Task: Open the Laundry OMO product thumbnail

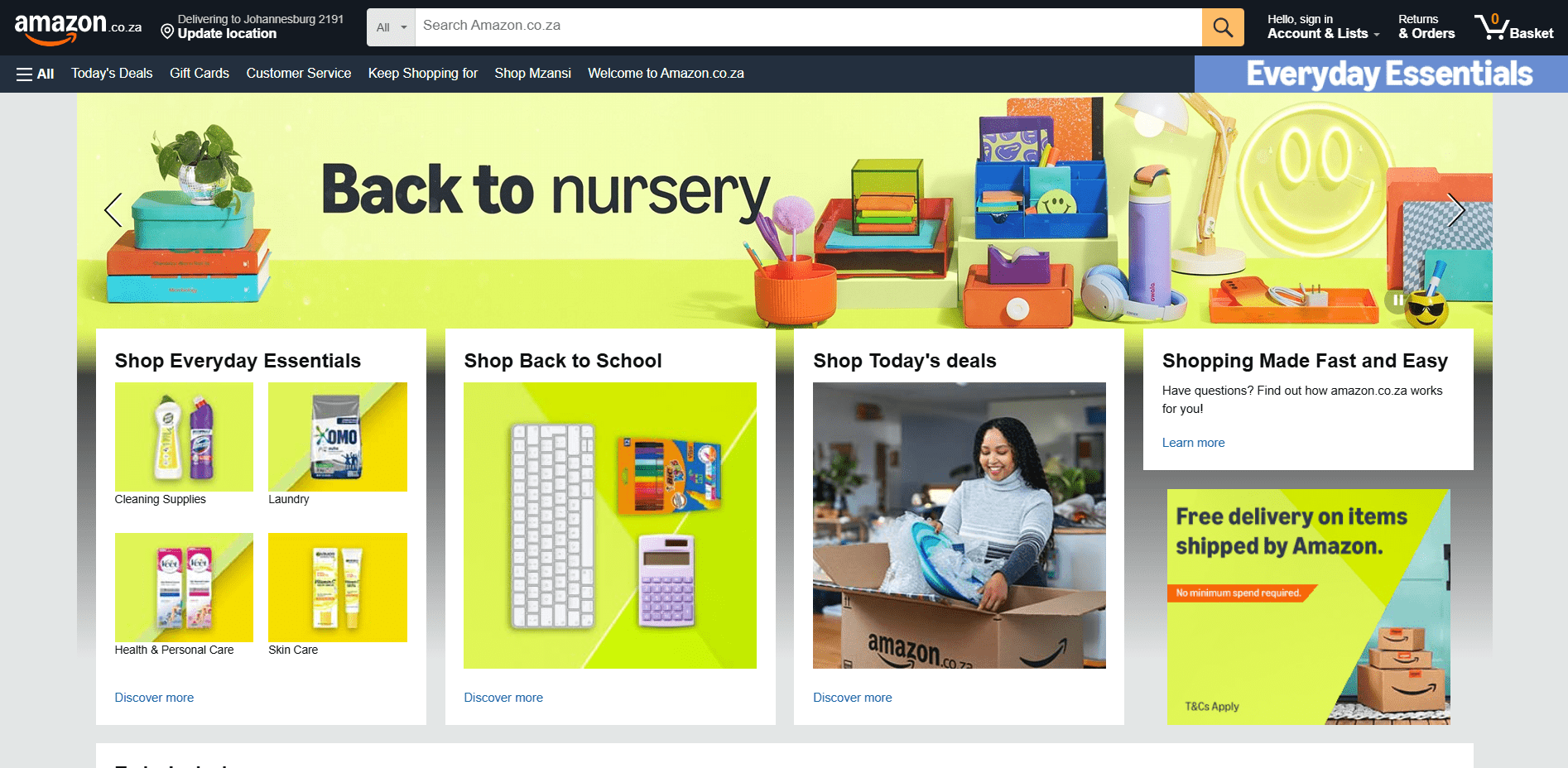Action: (x=338, y=437)
